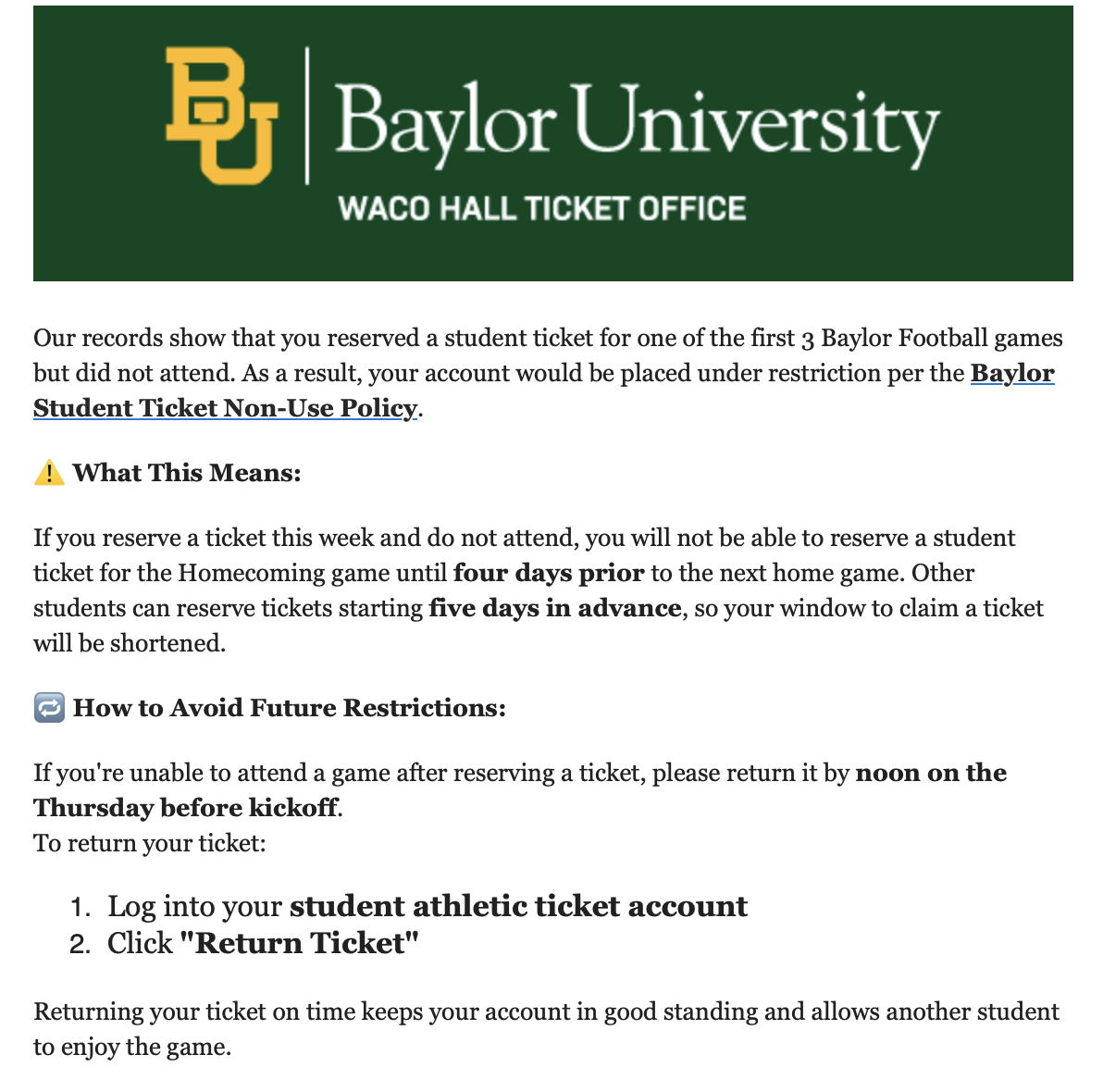Click the Baylor University wordmark in banner
1103x1092 pixels.
[637, 122]
